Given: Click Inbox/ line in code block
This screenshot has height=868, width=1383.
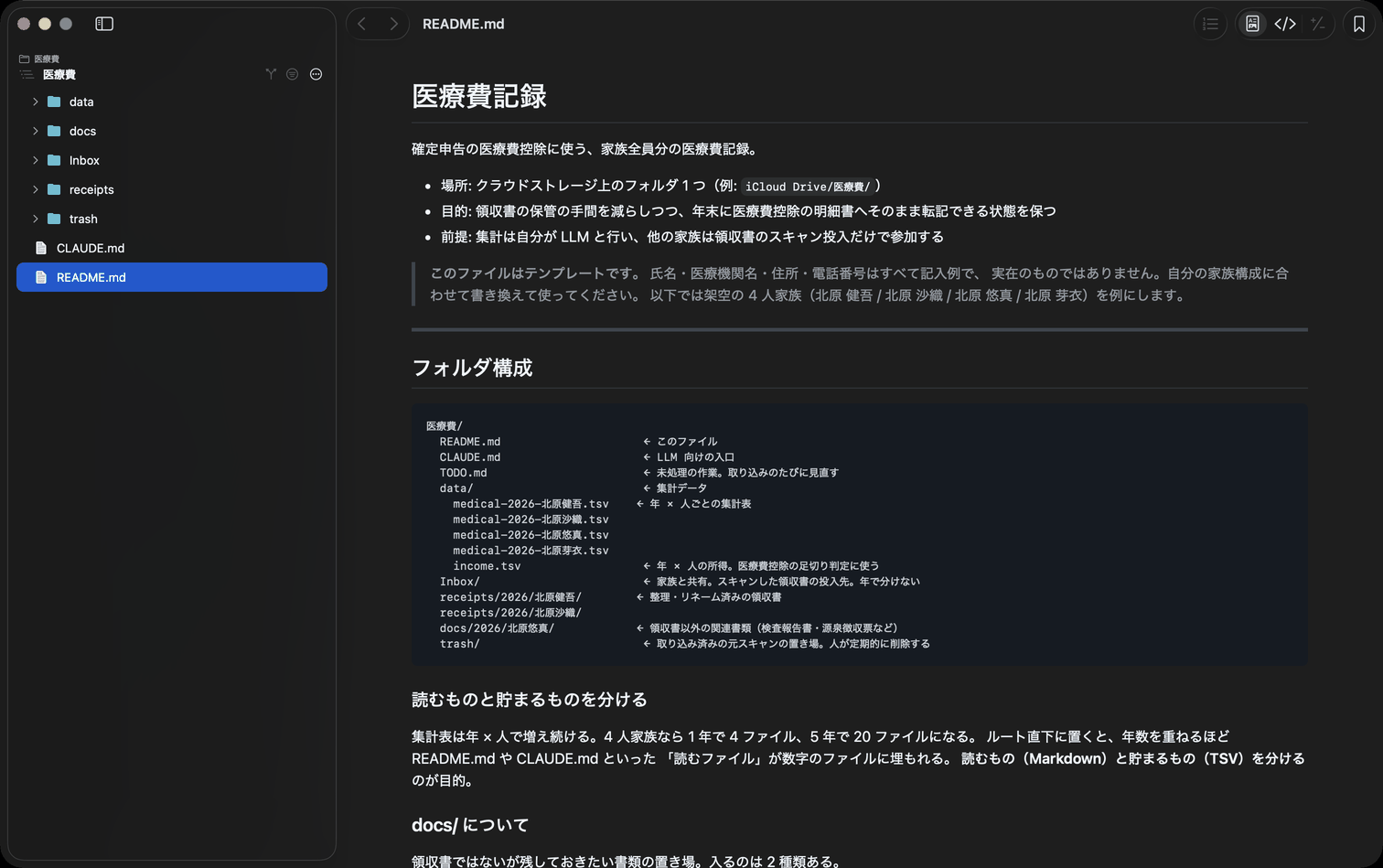Looking at the screenshot, I should [x=459, y=582].
